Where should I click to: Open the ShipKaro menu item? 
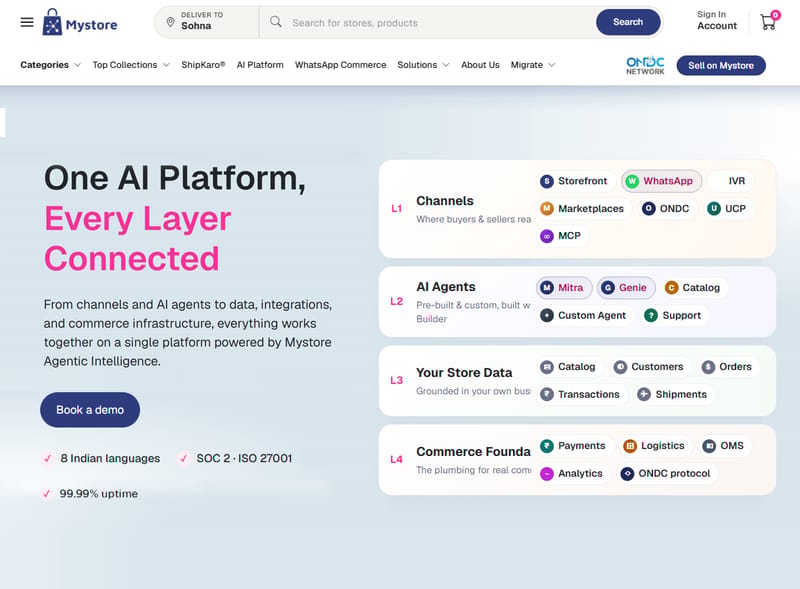(203, 65)
